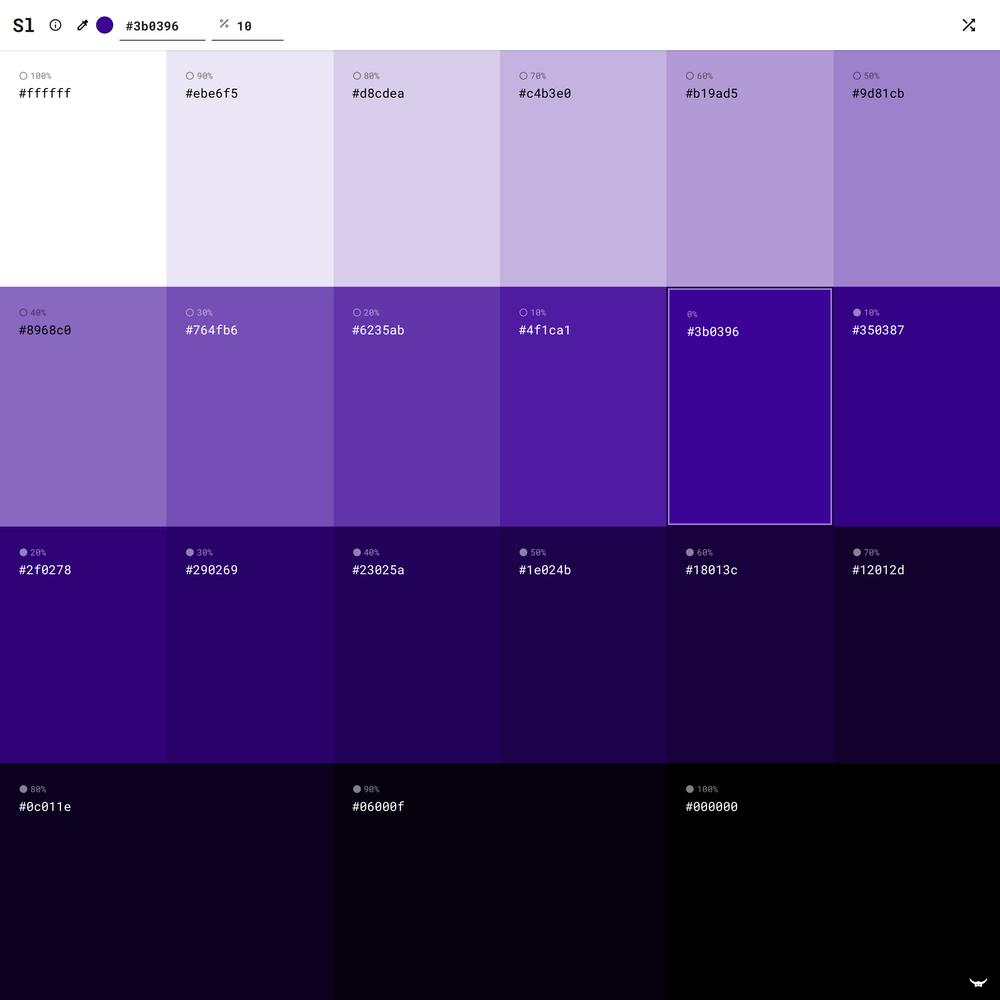Choose the #8968c0 tint swatch
This screenshot has width=1000, height=1000.
(x=83, y=407)
